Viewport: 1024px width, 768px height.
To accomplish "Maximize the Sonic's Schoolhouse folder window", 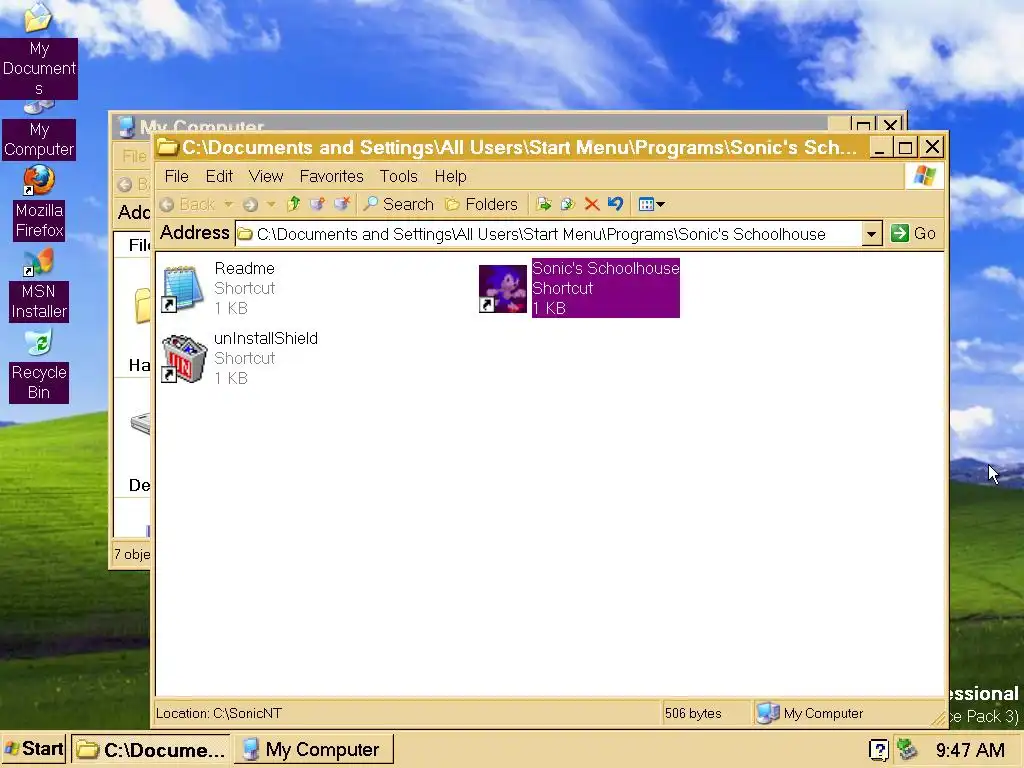I will [906, 147].
